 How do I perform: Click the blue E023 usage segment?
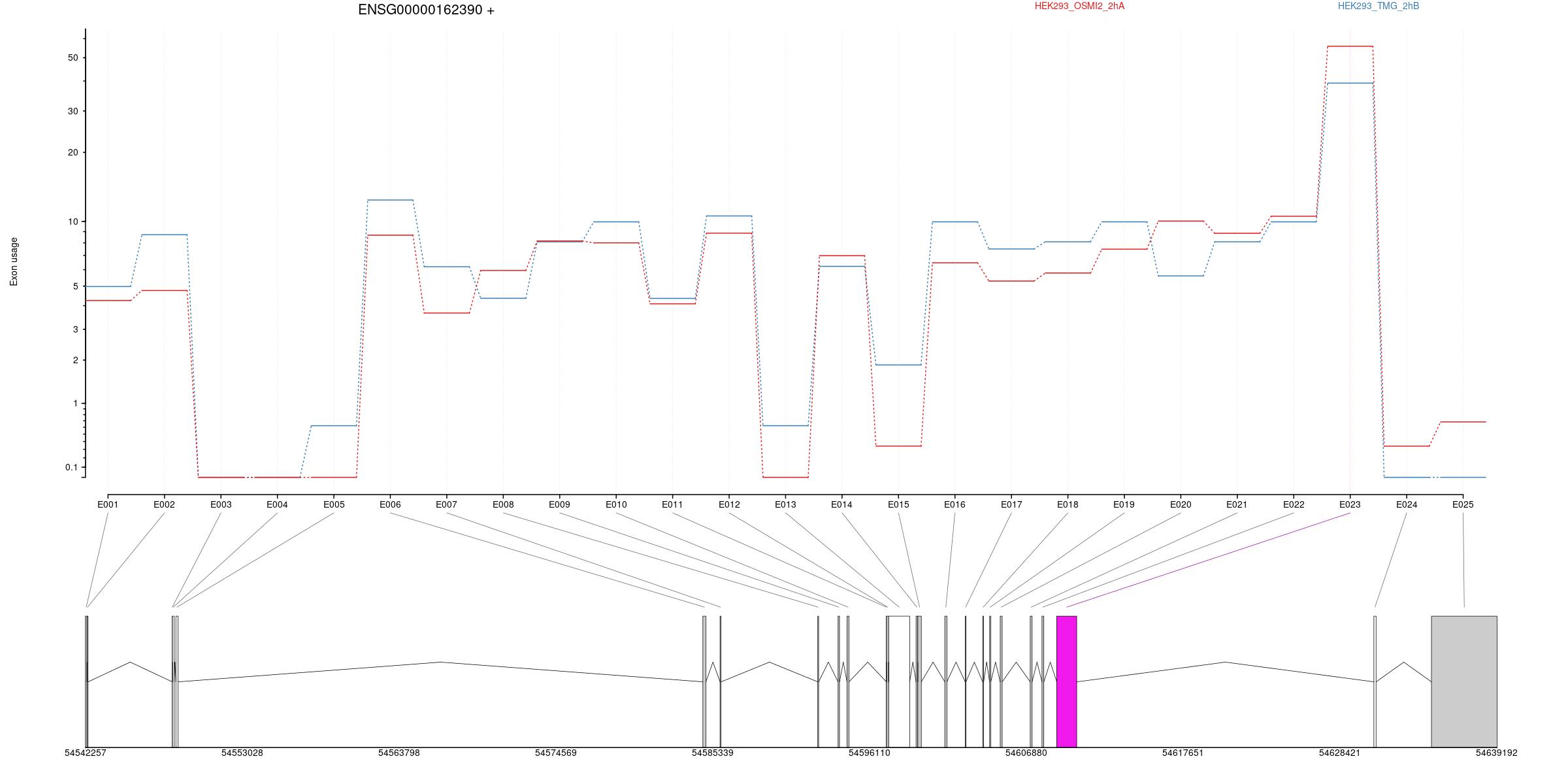point(1350,83)
